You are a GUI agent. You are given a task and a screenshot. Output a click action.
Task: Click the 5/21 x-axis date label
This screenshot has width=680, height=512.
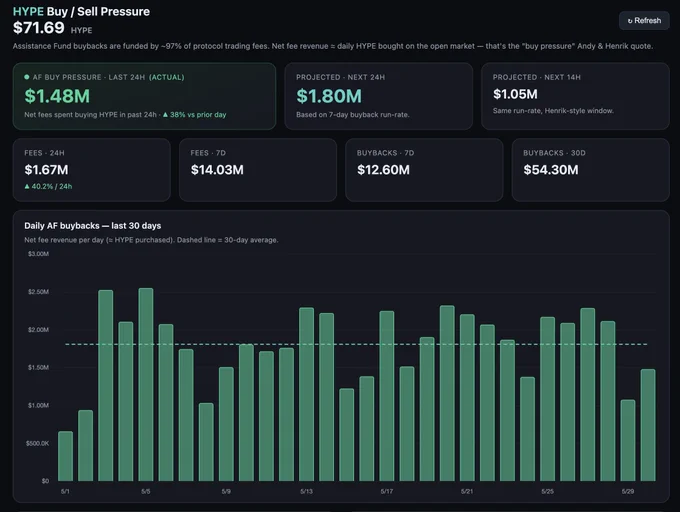pyautogui.click(x=467, y=492)
